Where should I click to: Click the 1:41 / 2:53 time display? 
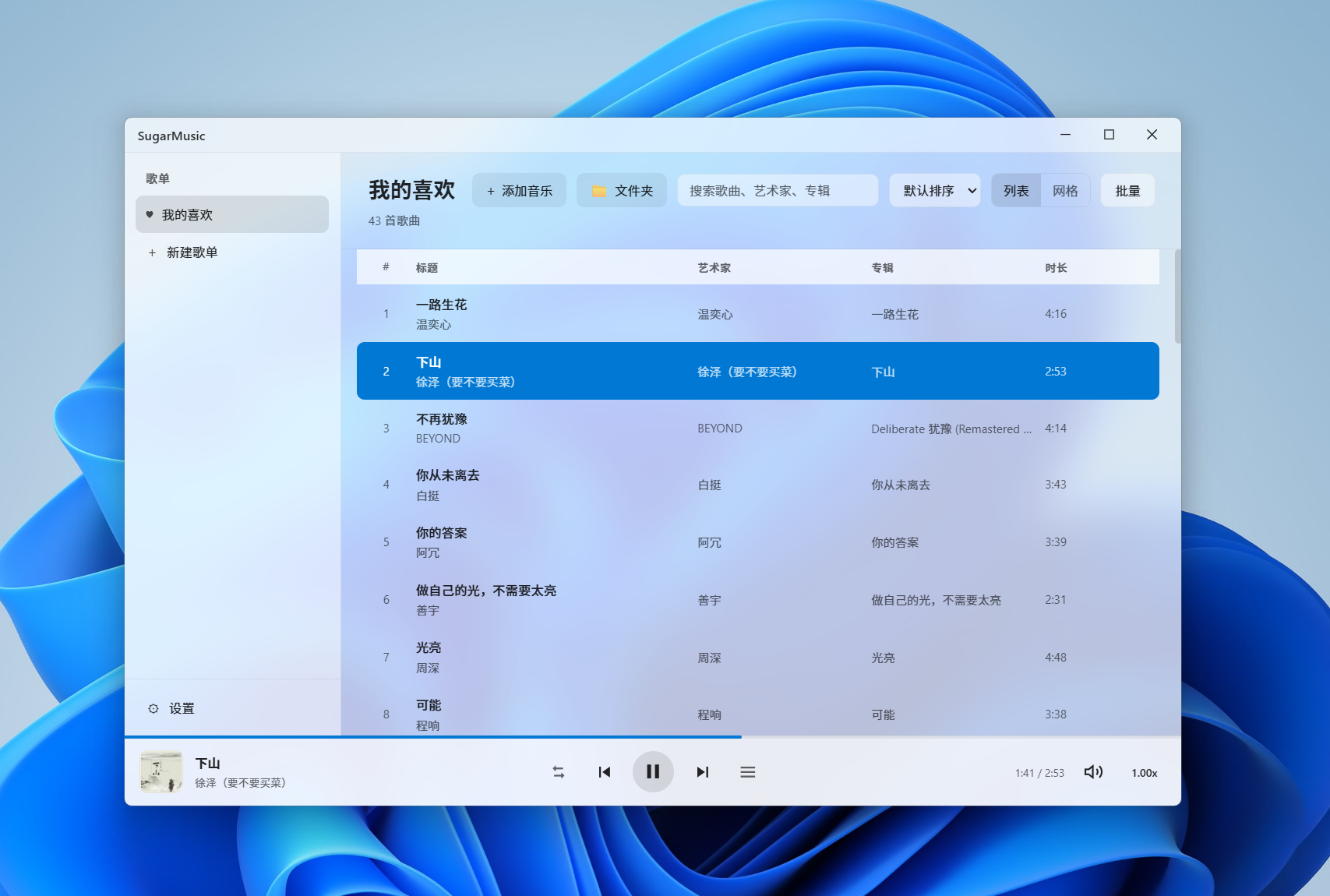point(1039,773)
